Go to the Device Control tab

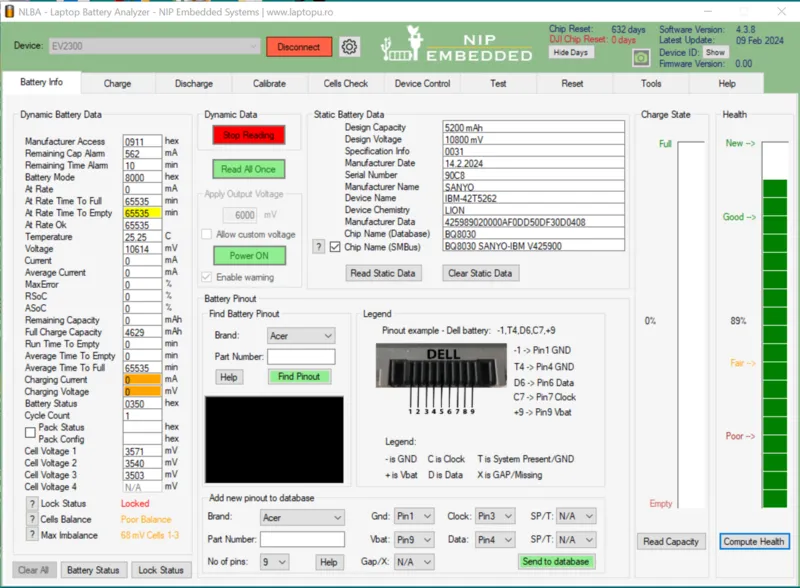pyautogui.click(x=422, y=83)
